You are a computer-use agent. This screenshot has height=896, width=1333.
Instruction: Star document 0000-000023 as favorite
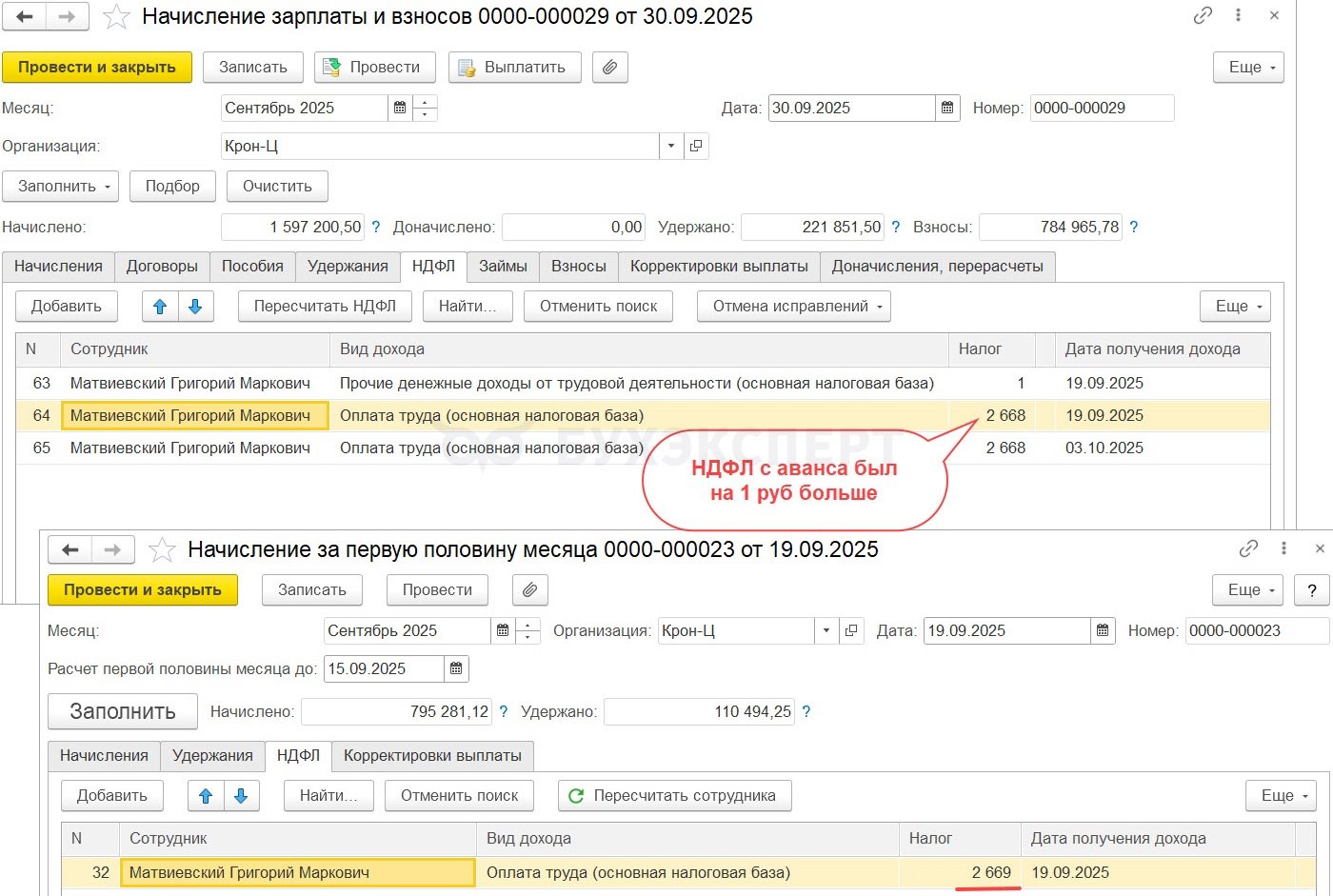coord(162,549)
